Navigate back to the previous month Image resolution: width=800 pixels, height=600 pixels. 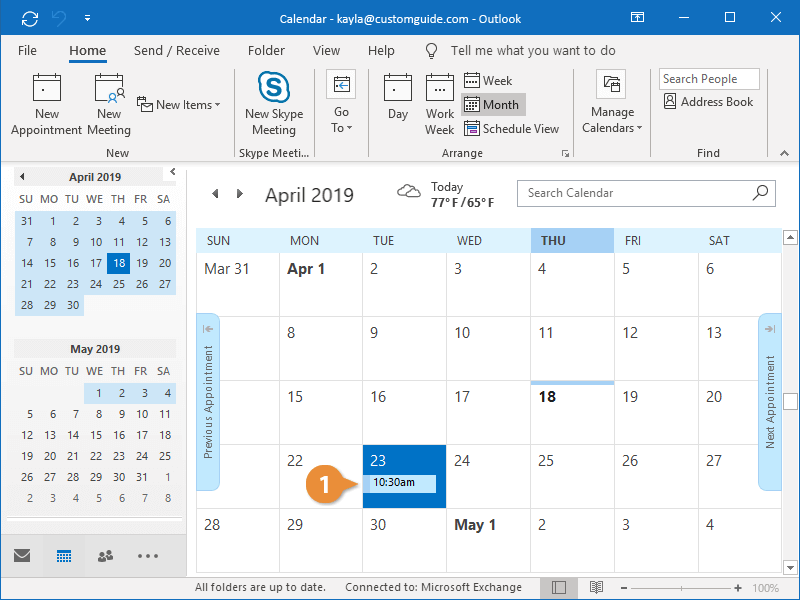click(215, 194)
